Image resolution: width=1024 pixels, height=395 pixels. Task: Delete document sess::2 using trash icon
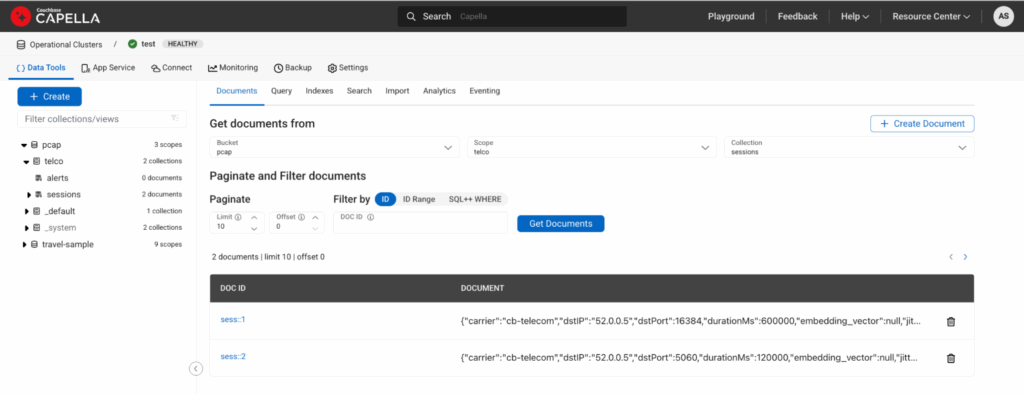(x=951, y=358)
